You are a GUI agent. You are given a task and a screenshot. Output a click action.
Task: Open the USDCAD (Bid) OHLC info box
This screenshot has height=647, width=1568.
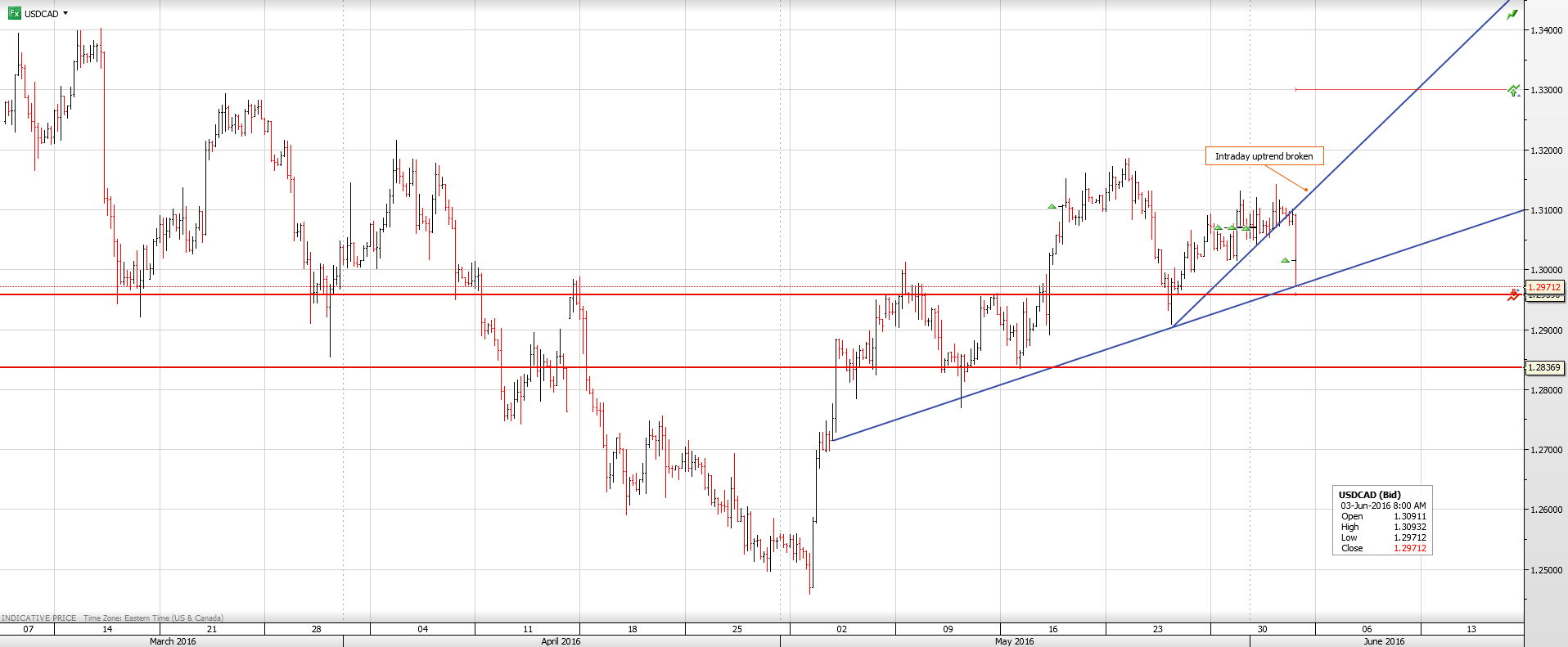coord(1382,520)
